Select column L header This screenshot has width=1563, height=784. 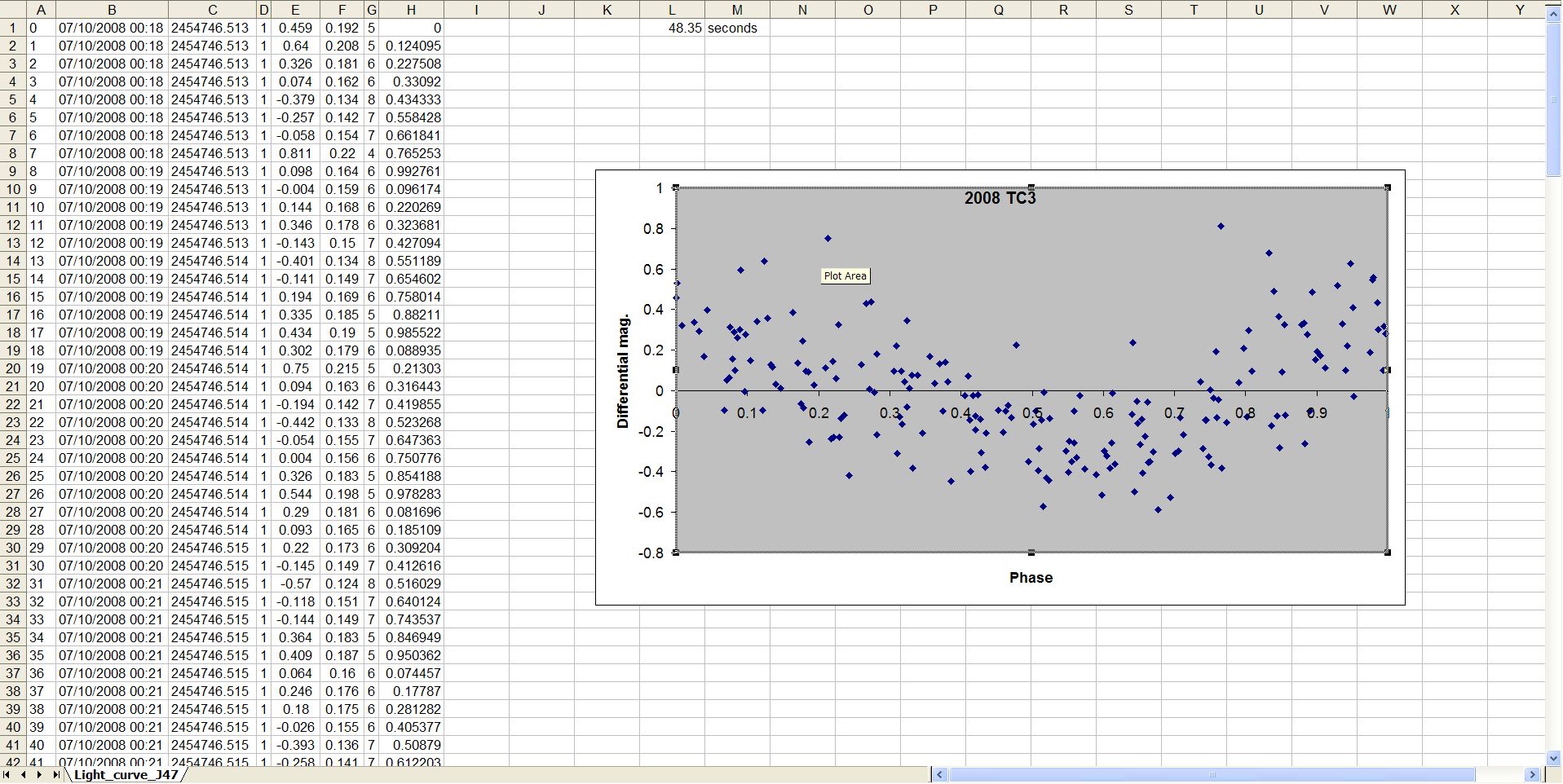[672, 10]
